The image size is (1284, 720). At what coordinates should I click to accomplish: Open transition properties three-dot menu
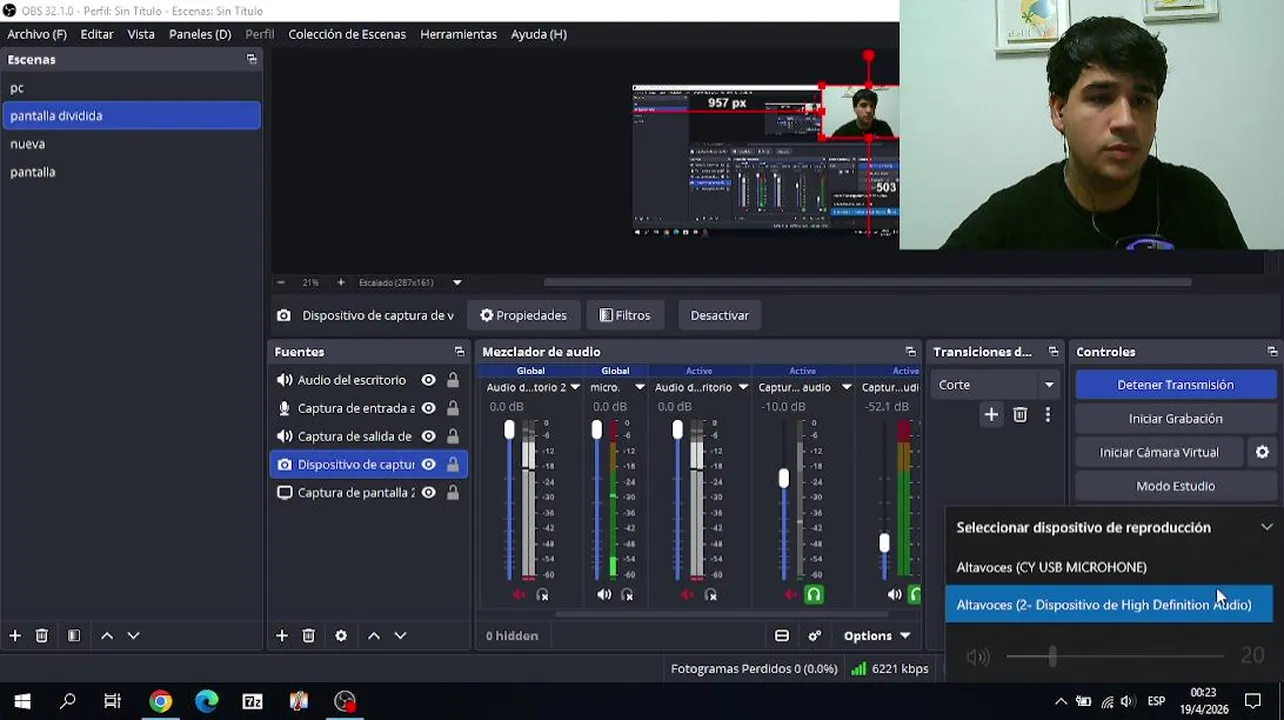point(1047,414)
